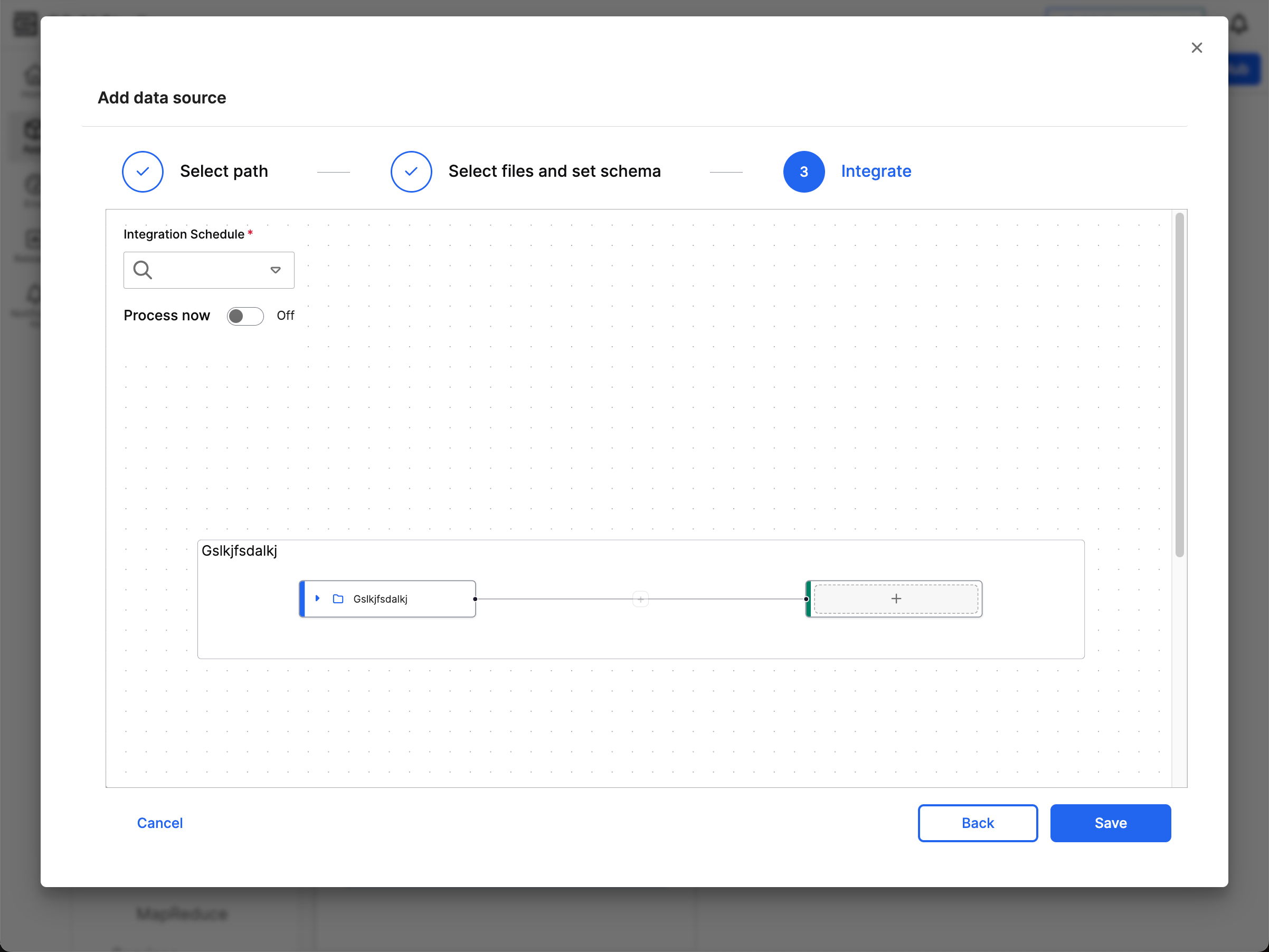Click the folder icon in Gslkjfsdalkj node
This screenshot has height=952, width=1269.
[338, 599]
